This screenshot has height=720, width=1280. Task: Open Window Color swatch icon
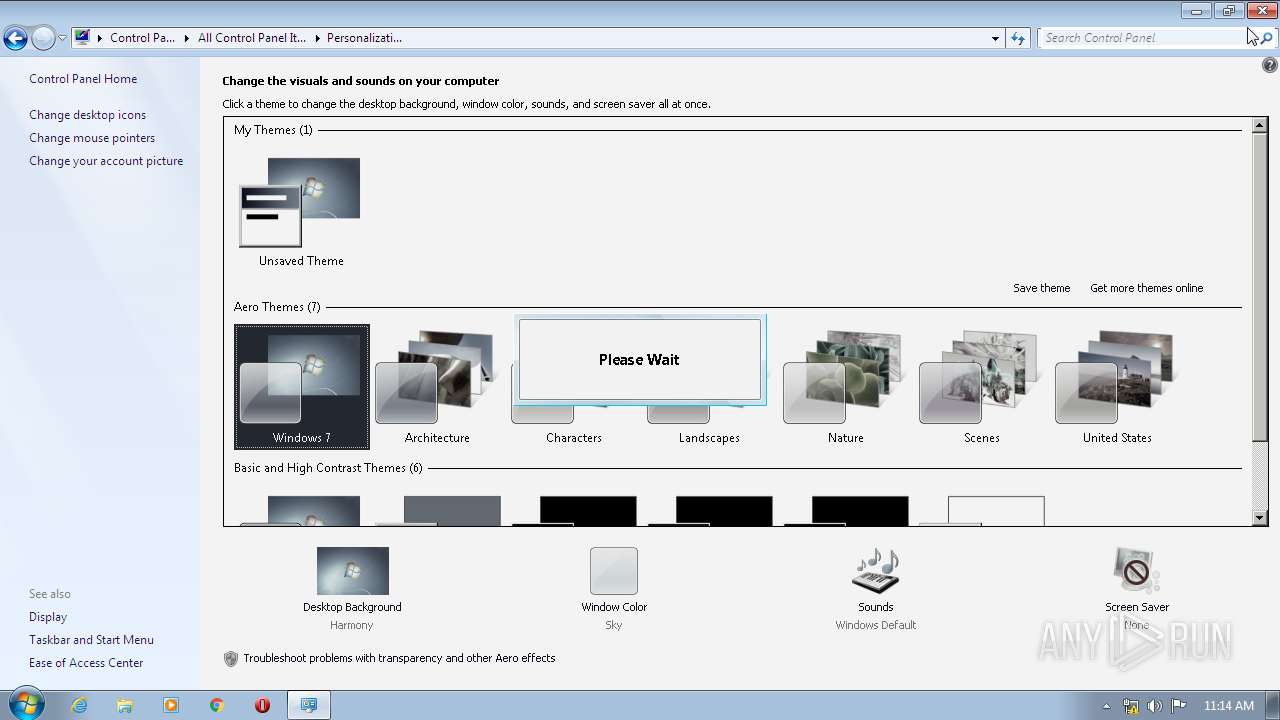tap(614, 571)
